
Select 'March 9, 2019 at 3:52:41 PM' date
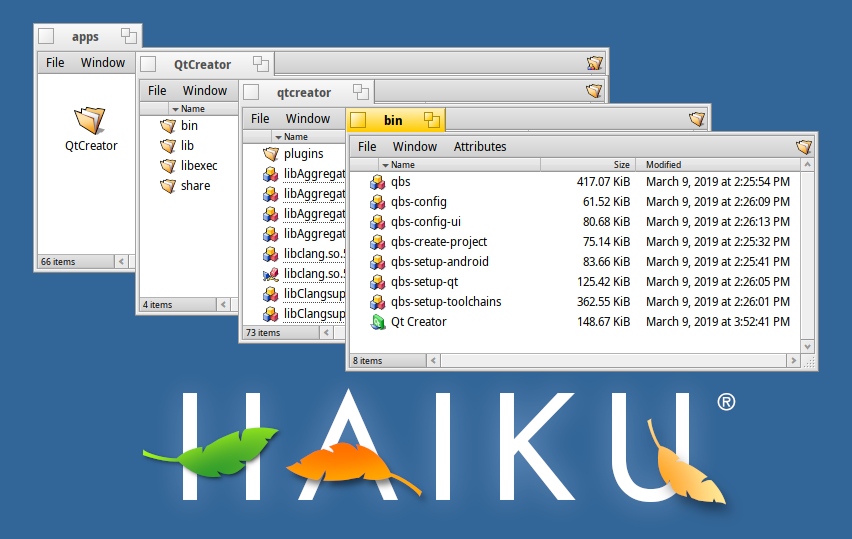[x=718, y=322]
